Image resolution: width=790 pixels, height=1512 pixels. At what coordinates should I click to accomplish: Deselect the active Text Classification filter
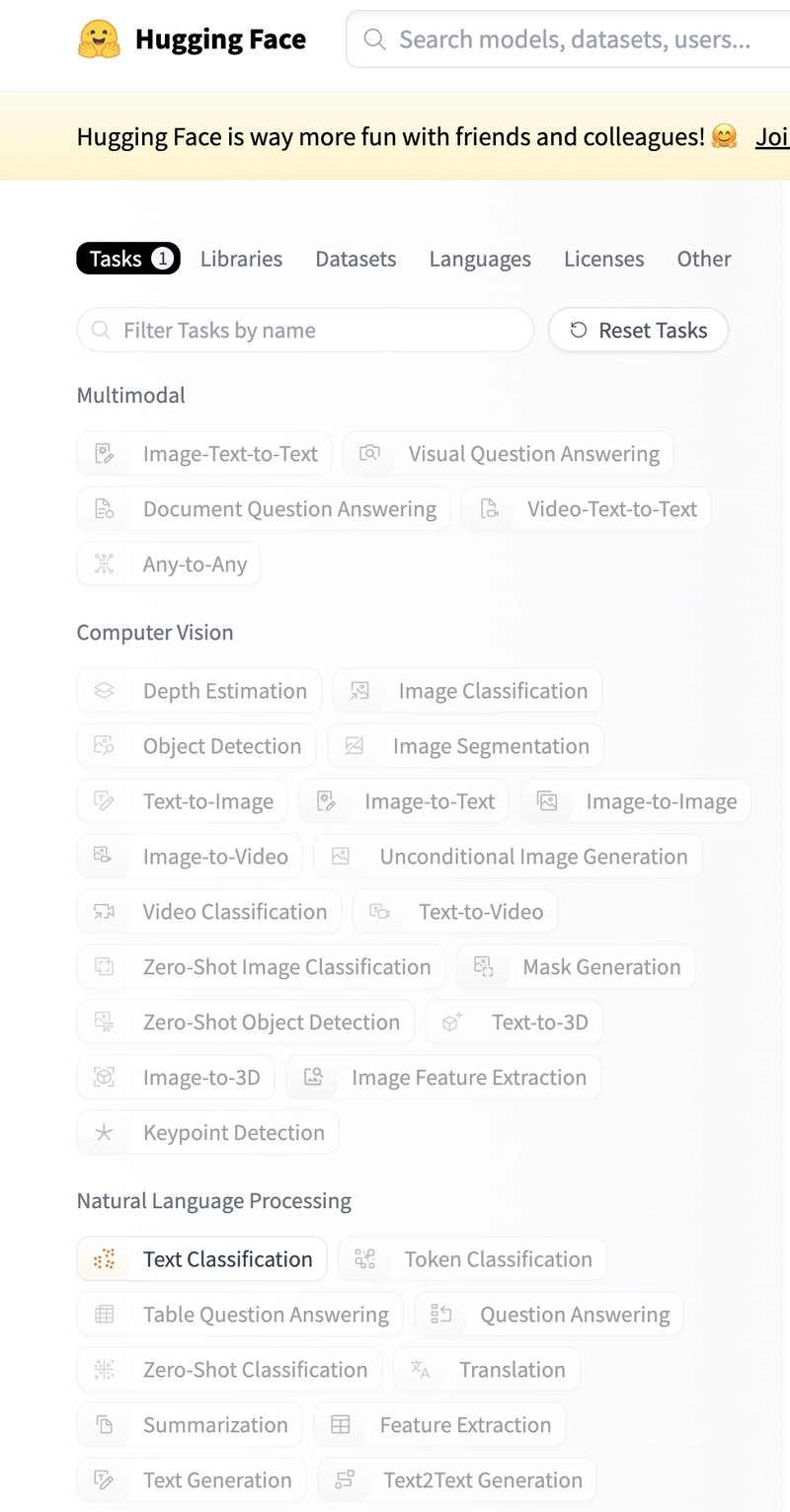202,1259
